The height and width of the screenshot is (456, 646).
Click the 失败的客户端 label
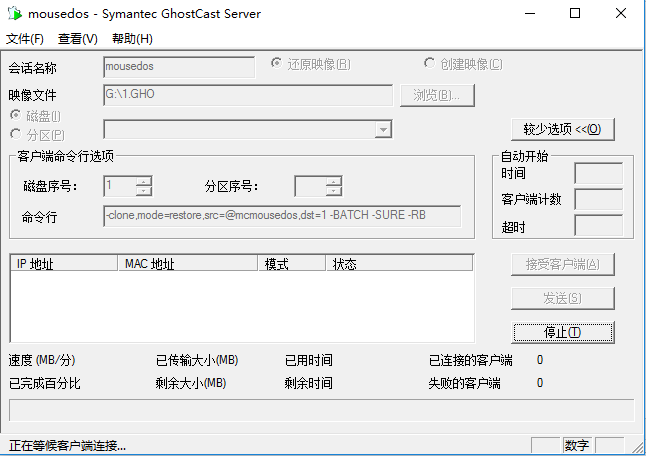click(x=464, y=384)
